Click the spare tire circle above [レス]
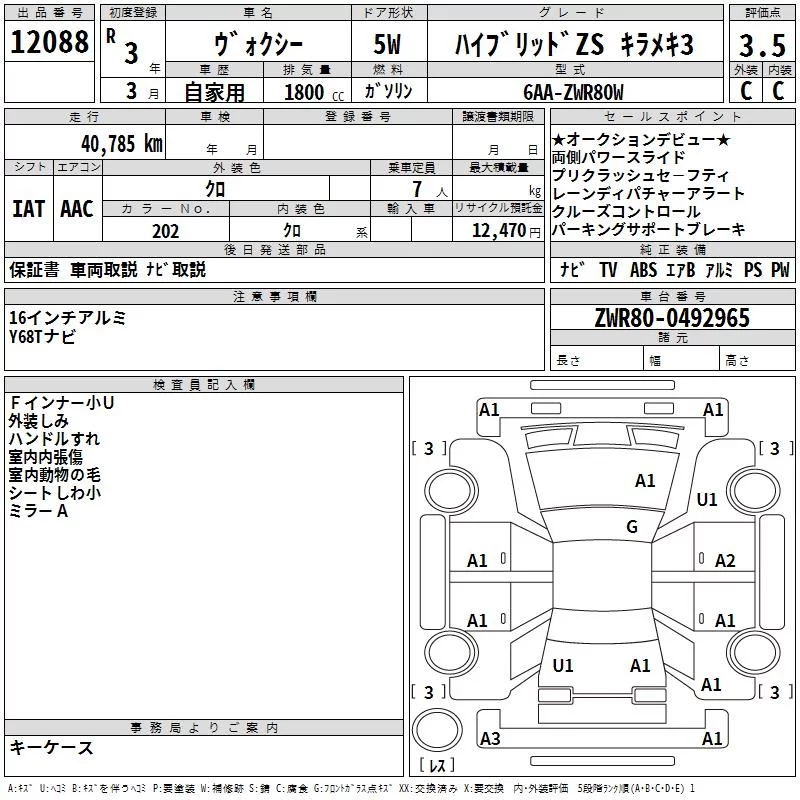This screenshot has width=800, height=800. click(437, 729)
